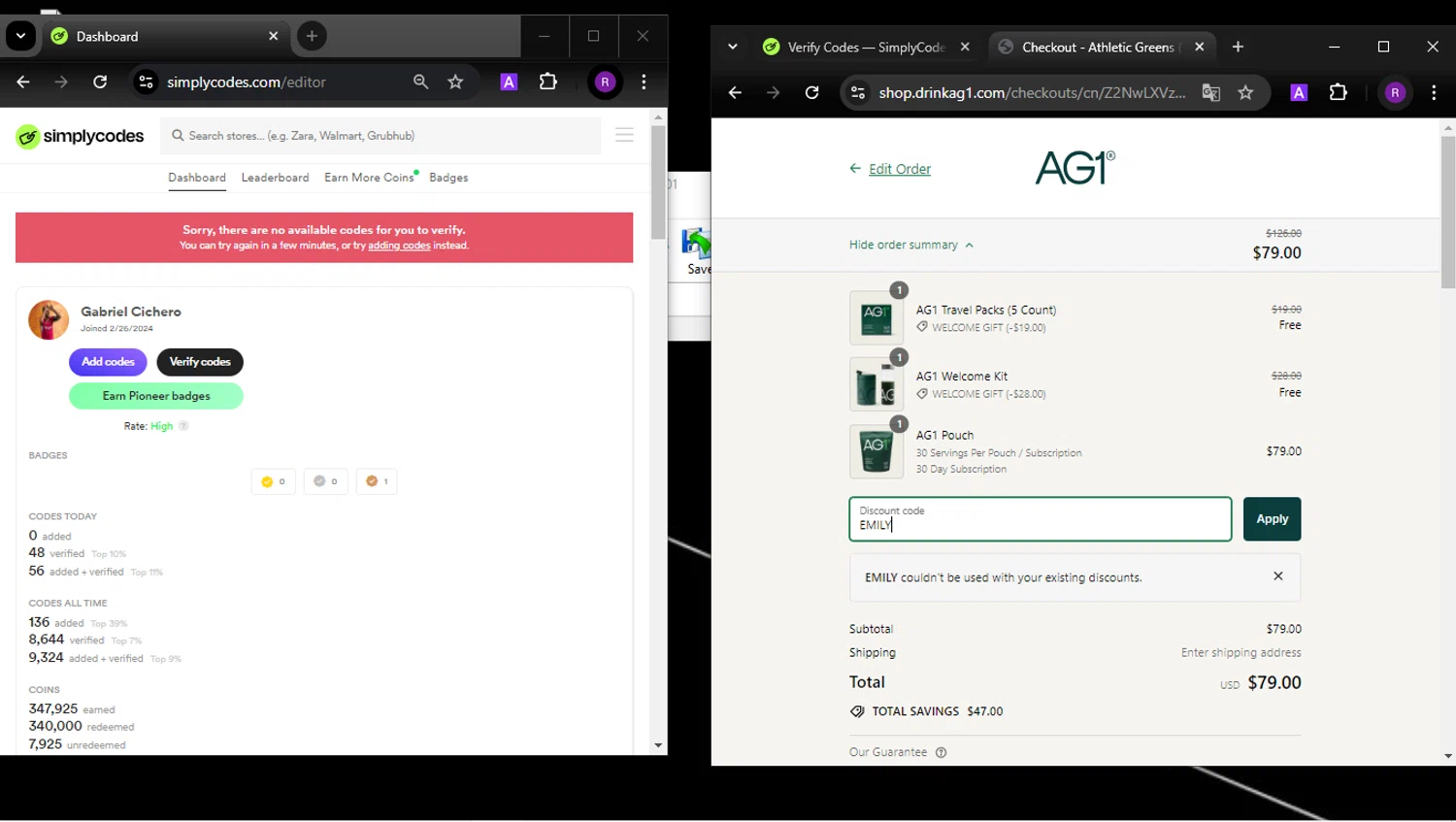
Task: Click the rate info question mark icon
Action: pos(183,426)
